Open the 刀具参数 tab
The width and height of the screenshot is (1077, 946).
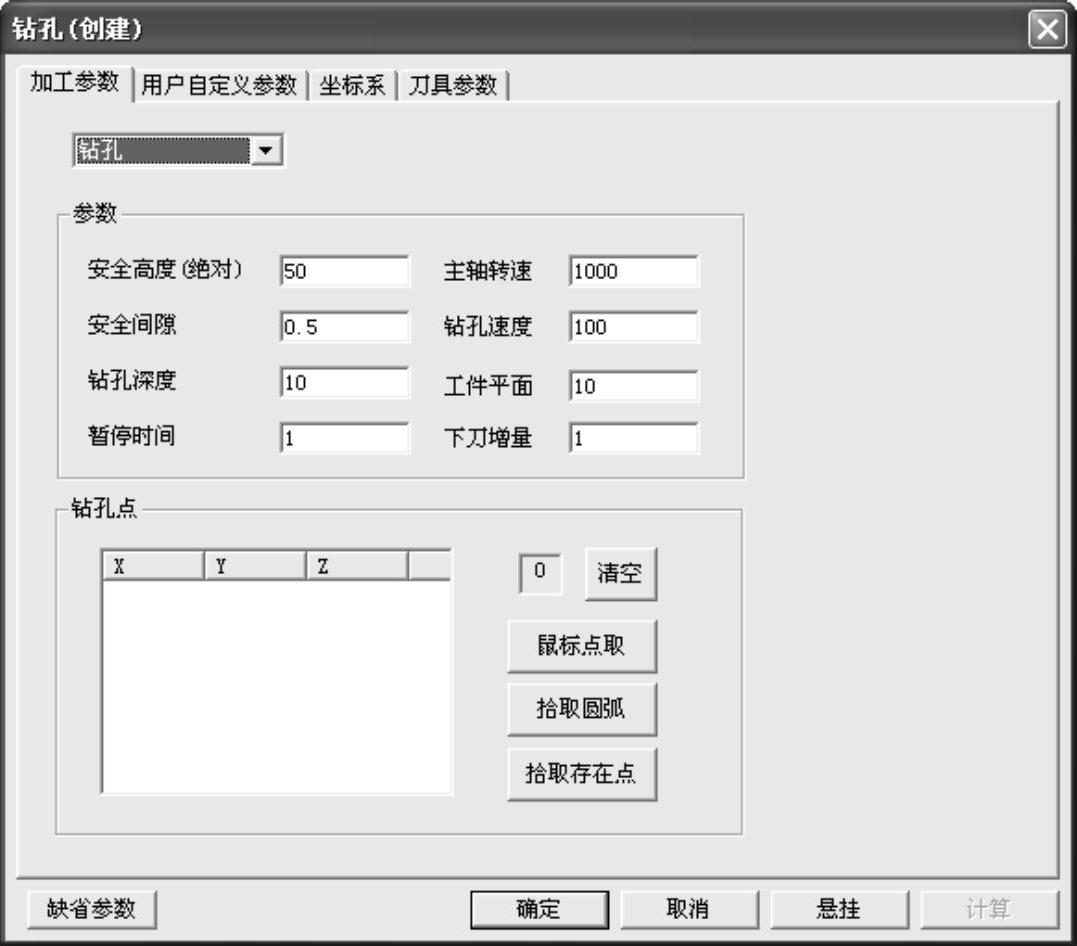[453, 86]
